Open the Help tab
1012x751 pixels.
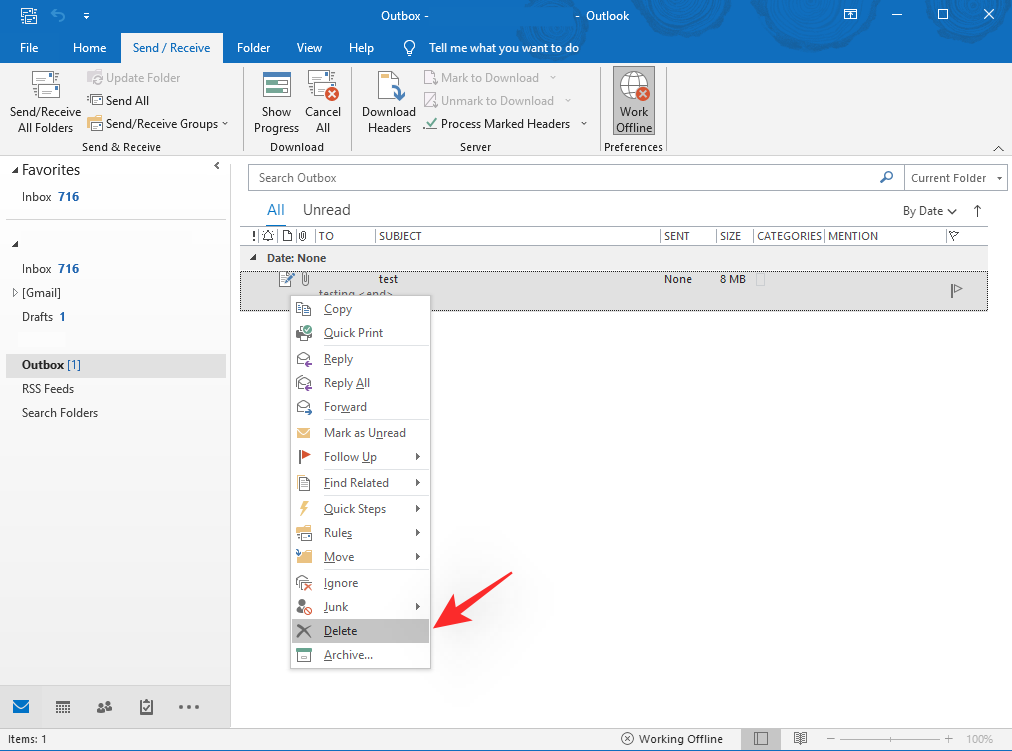[x=361, y=48]
